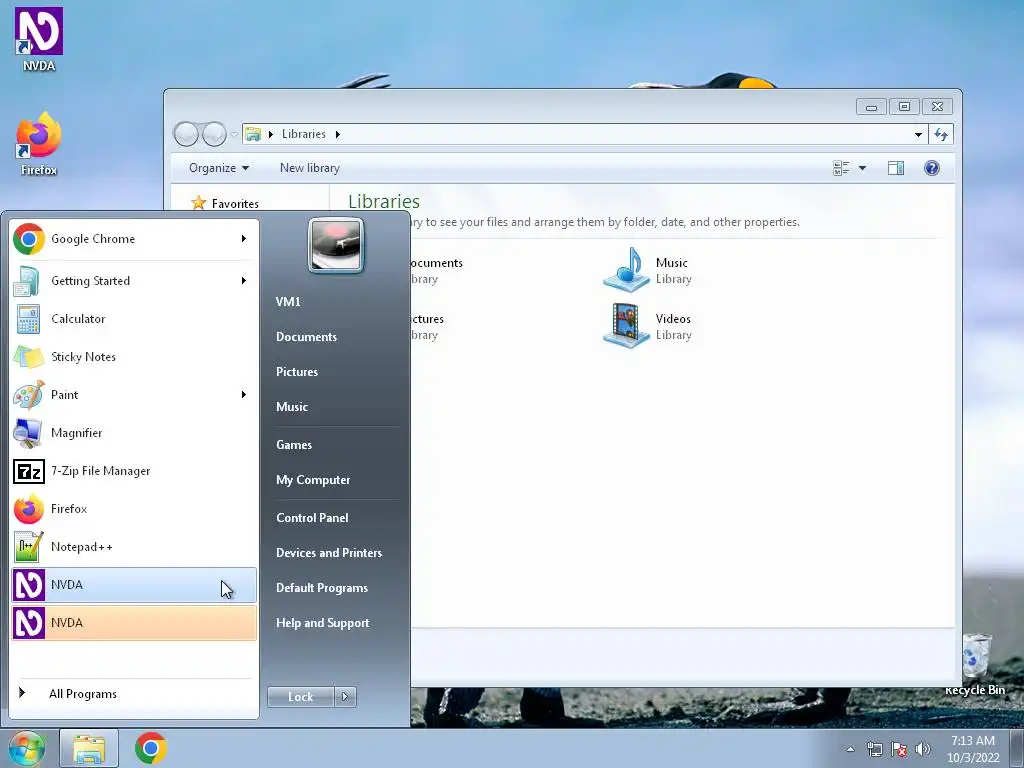Launch Paint from the Start menu

point(134,394)
